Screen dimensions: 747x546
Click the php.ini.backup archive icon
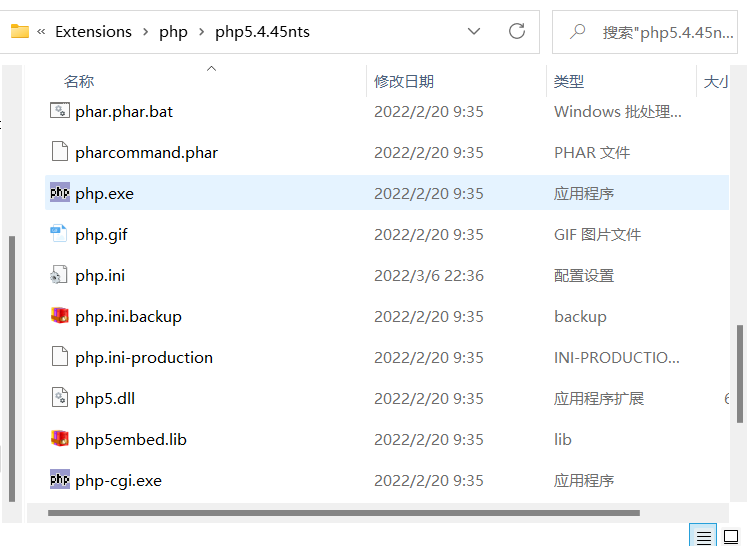(60, 315)
